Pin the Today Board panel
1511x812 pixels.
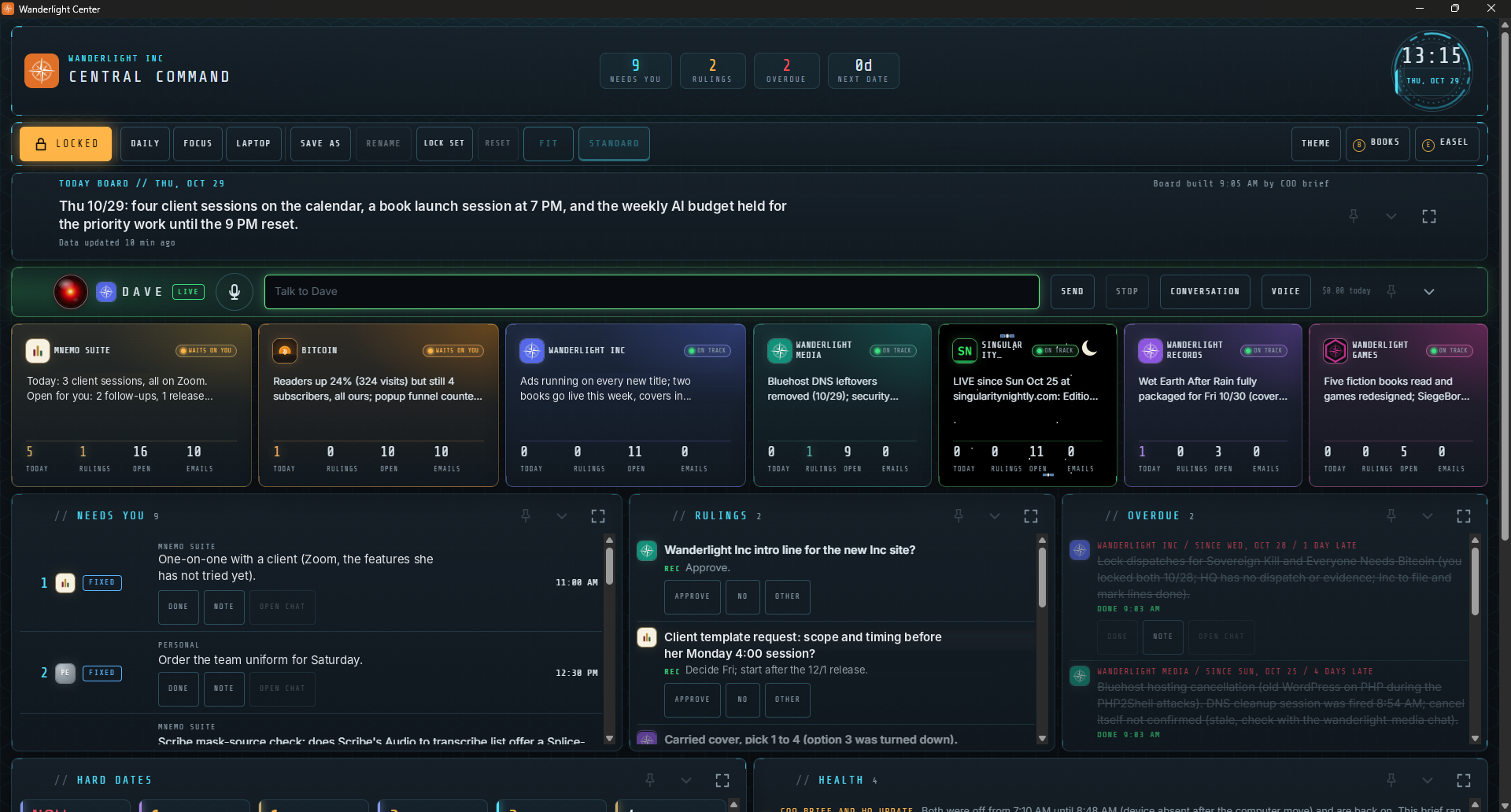(x=1354, y=216)
